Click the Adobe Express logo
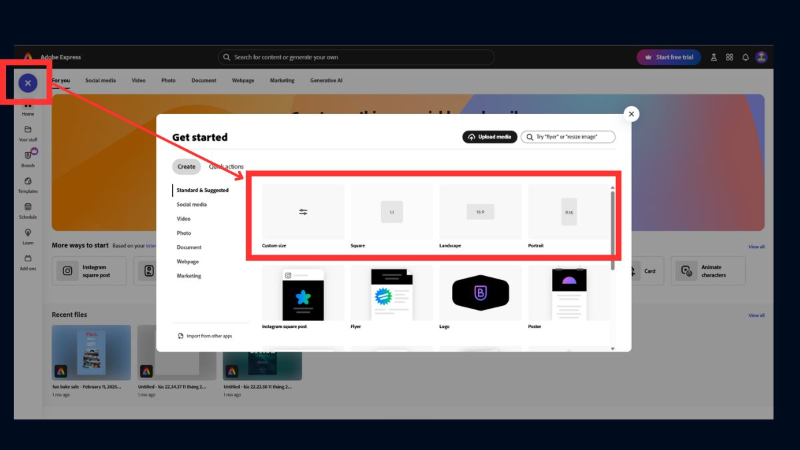Viewport: 800px width, 450px height. click(28, 57)
